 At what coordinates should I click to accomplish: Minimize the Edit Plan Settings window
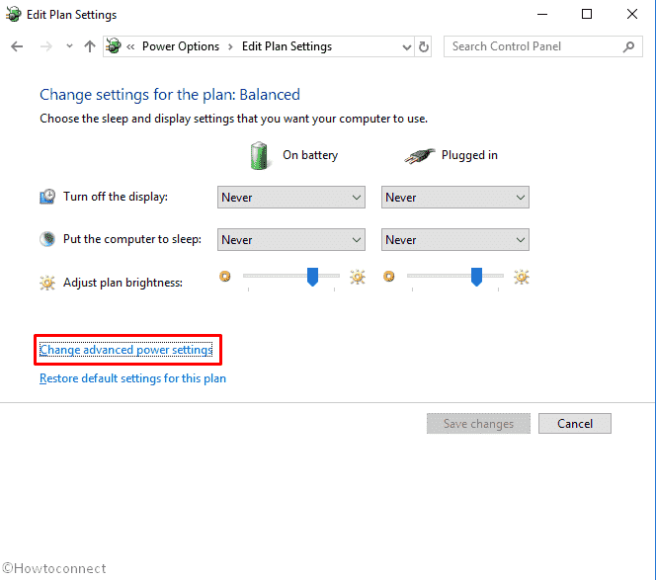(542, 15)
